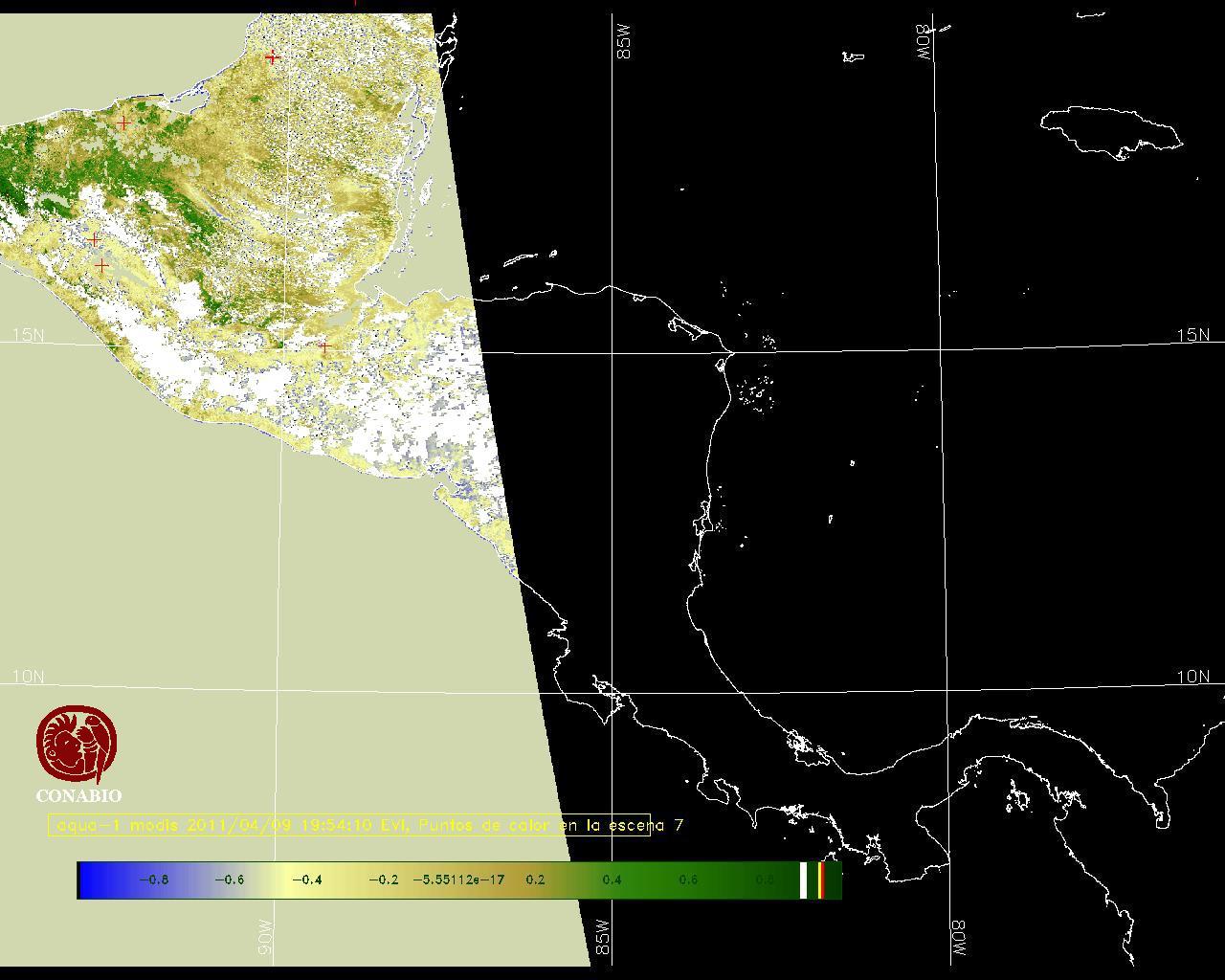Click the red stripe on the color scale
The width and height of the screenshot is (1225, 980).
[x=821, y=880]
